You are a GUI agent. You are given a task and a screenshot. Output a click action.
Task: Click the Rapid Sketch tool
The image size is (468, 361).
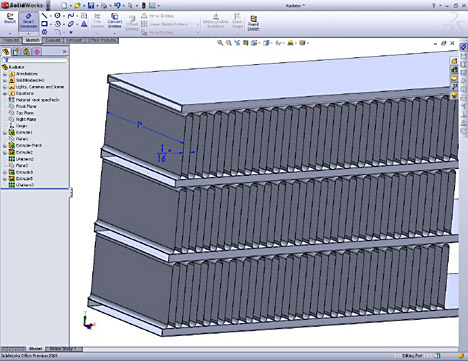click(253, 23)
